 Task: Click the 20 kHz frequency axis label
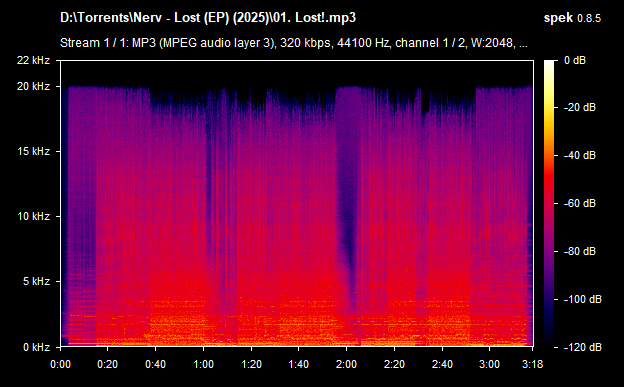[x=33, y=86]
